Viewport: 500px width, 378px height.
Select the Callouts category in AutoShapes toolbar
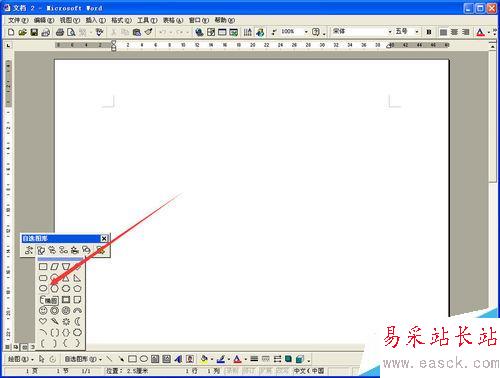[x=86, y=250]
